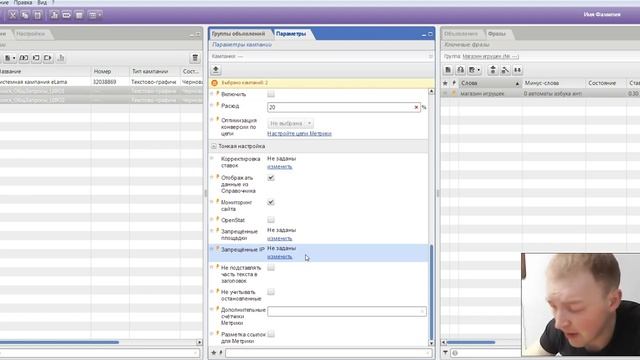Click the upload arrow icon in Параметры panel
Viewport: 640px width, 360px height.
pyautogui.click(x=216, y=70)
